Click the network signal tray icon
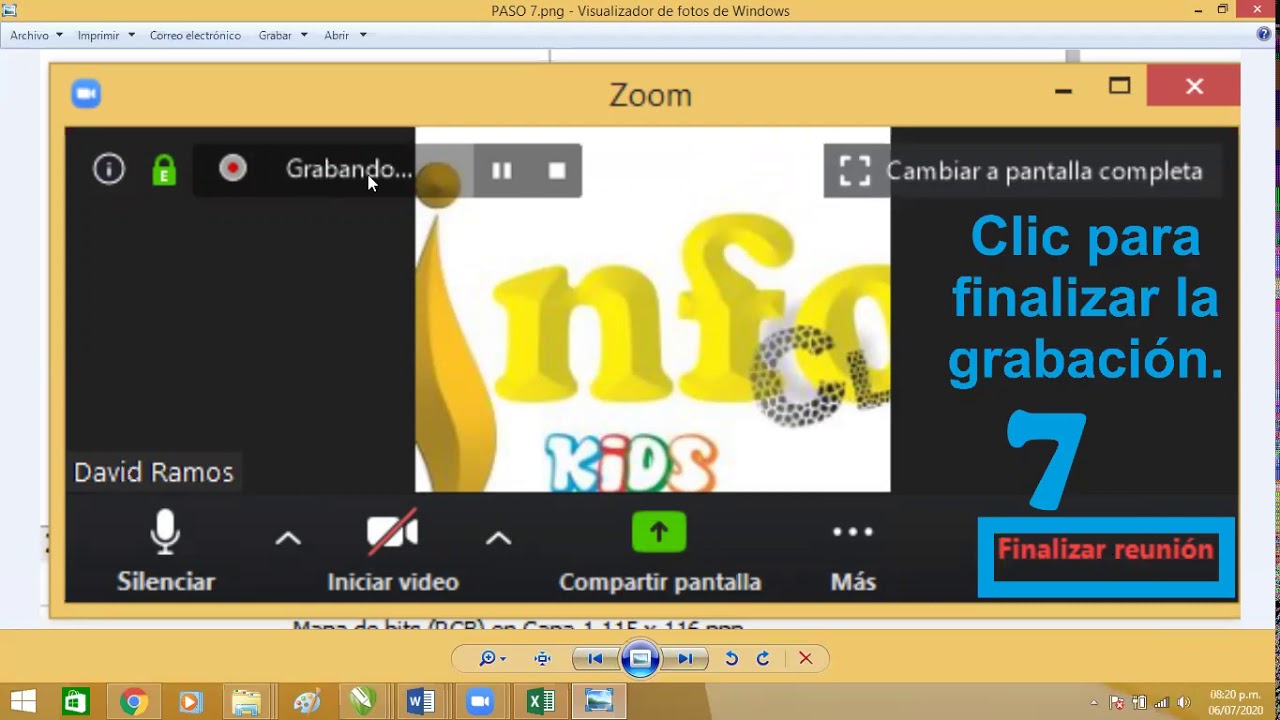 pyautogui.click(x=1161, y=702)
